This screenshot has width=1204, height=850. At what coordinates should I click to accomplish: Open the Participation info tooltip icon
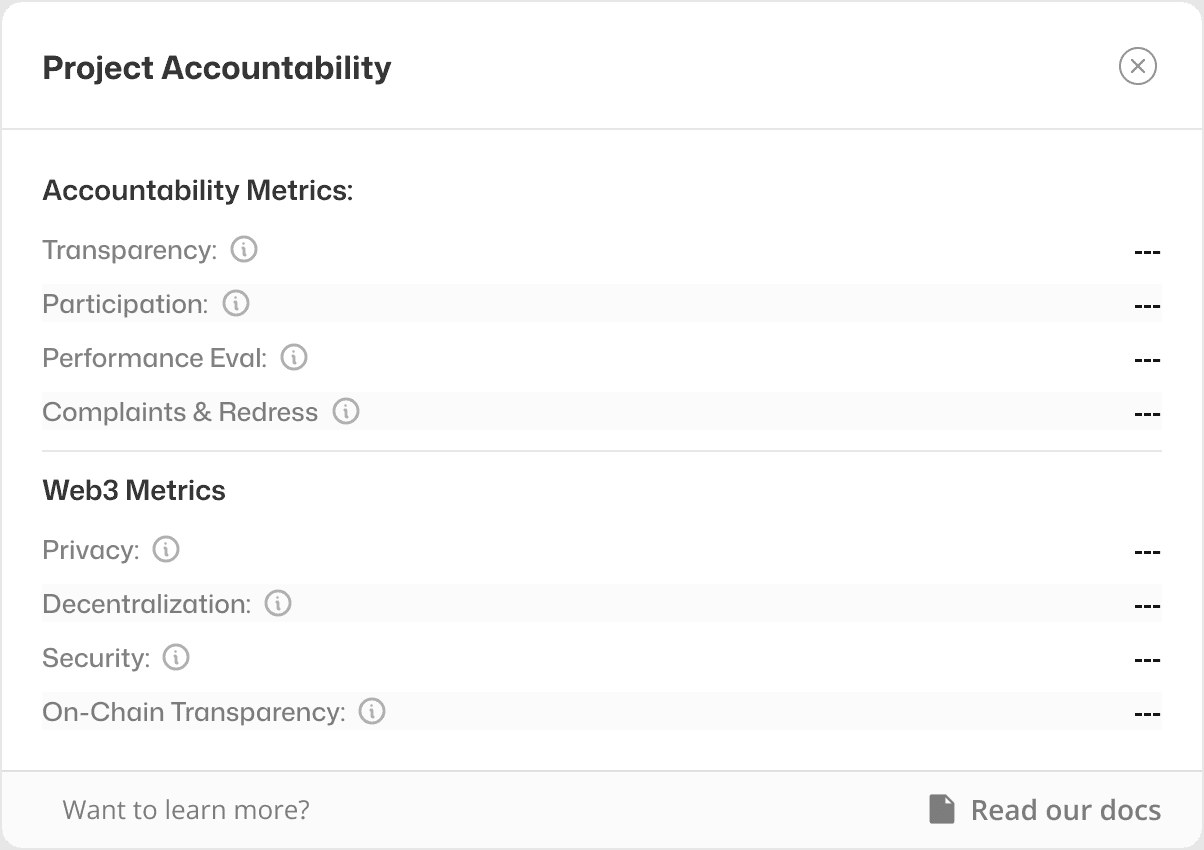coord(236,303)
